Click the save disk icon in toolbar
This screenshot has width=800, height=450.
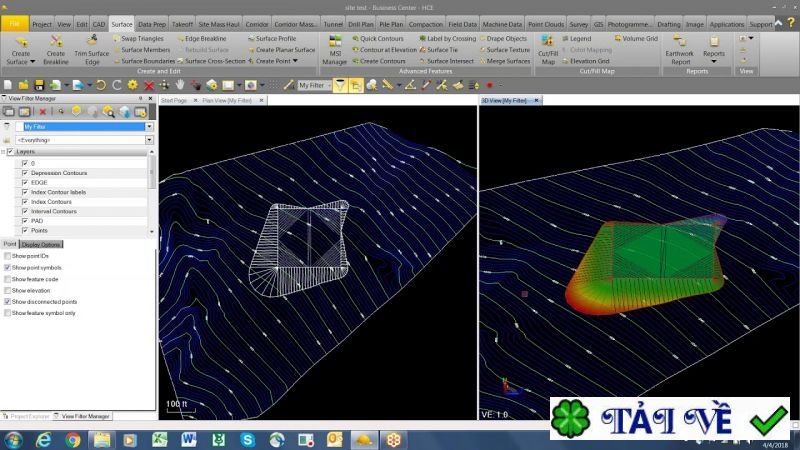(x=37, y=86)
